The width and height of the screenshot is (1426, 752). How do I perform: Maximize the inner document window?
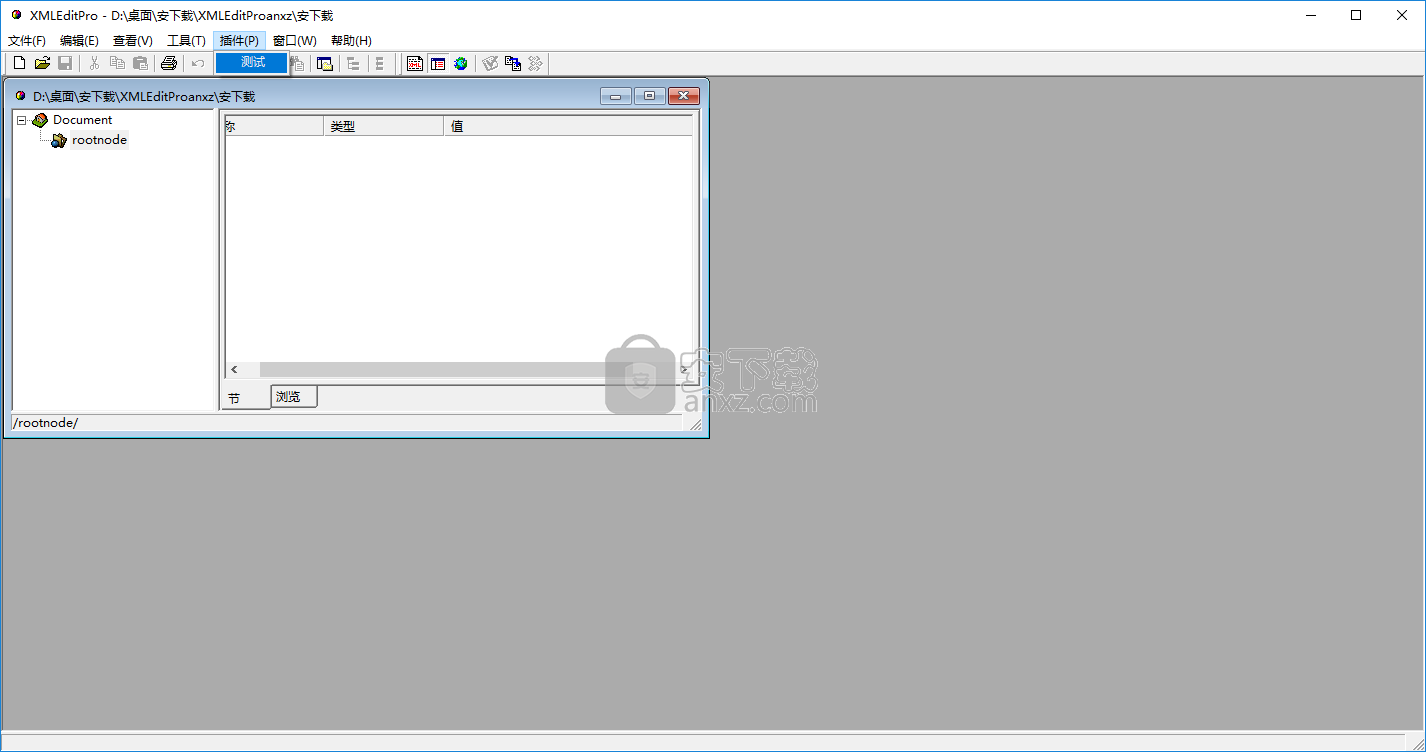click(649, 96)
